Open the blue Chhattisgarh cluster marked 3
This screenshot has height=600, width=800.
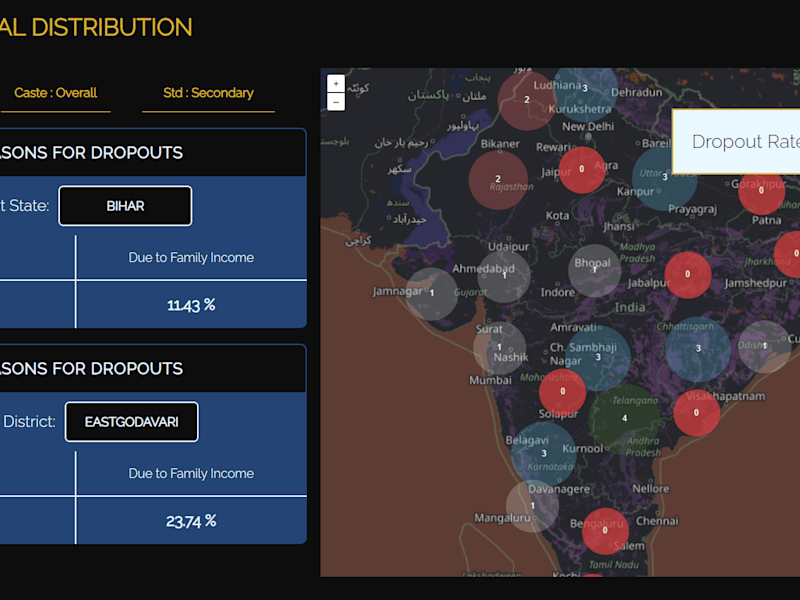tap(698, 349)
